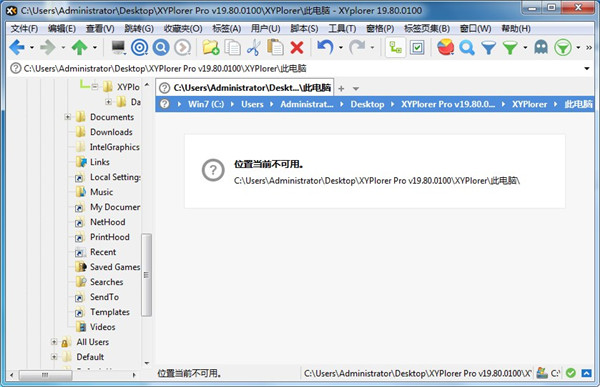Click Desktop in breadcrumb bar
Screen dimensions: 600x387
367,104
